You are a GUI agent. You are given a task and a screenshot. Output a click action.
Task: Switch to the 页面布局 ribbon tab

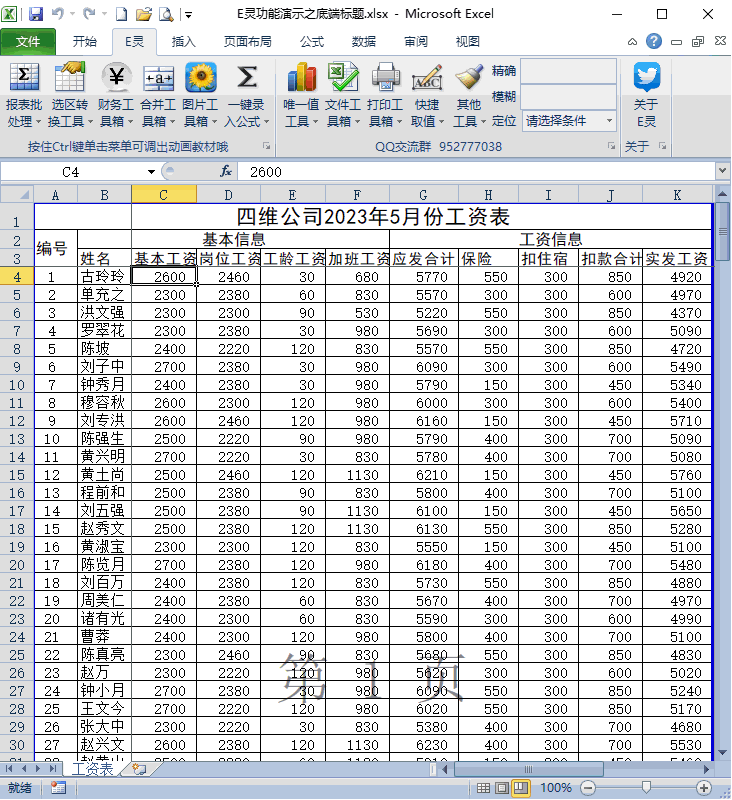click(x=247, y=41)
